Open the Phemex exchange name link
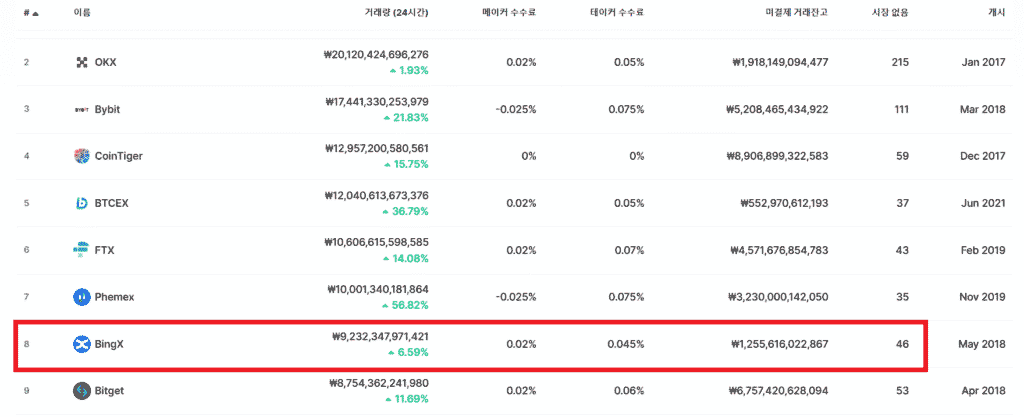The width and height of the screenshot is (1024, 417). click(115, 297)
